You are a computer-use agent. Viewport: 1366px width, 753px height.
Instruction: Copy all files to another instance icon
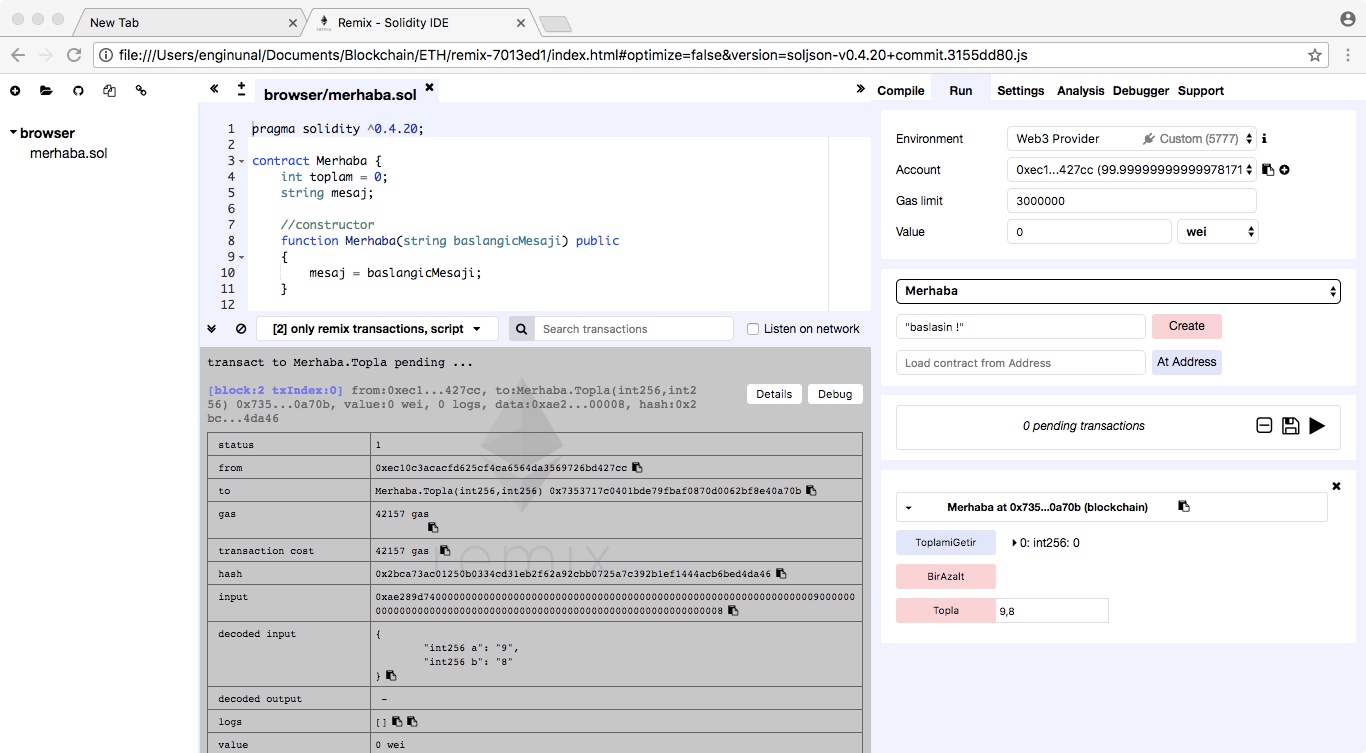pyautogui.click(x=110, y=91)
